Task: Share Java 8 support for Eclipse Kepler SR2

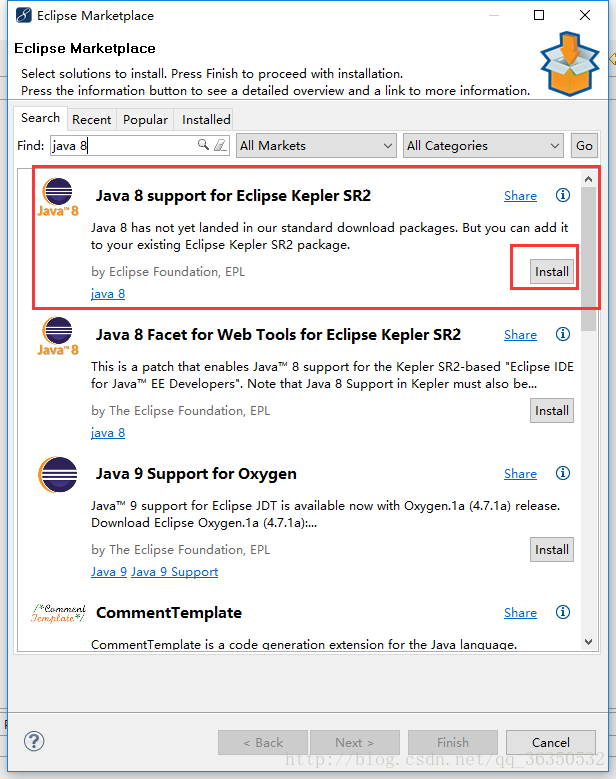Action: coord(520,196)
